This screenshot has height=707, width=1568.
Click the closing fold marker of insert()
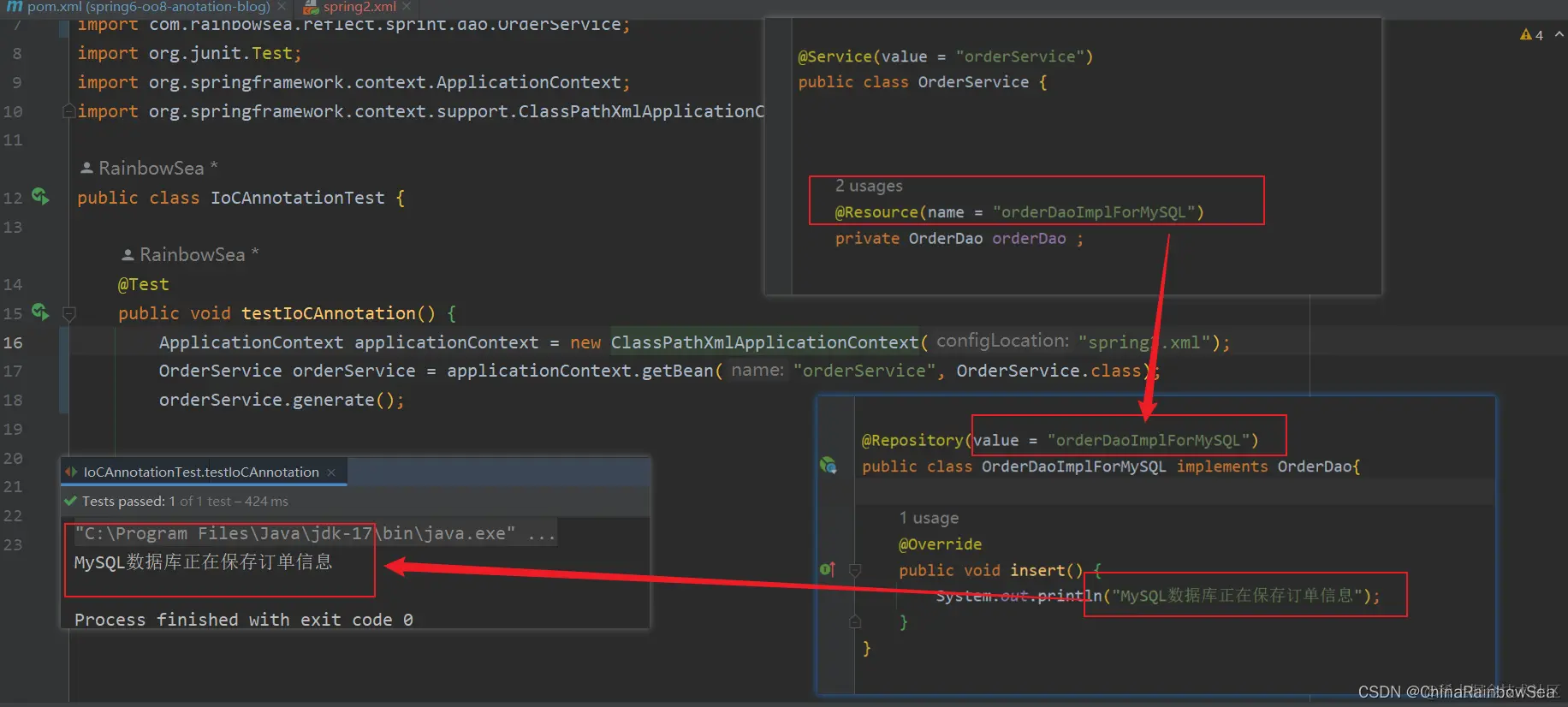[854, 622]
